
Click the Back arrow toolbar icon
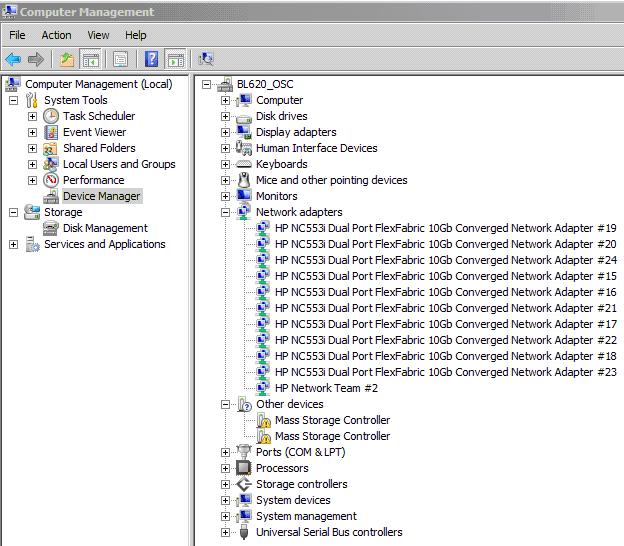[x=13, y=60]
